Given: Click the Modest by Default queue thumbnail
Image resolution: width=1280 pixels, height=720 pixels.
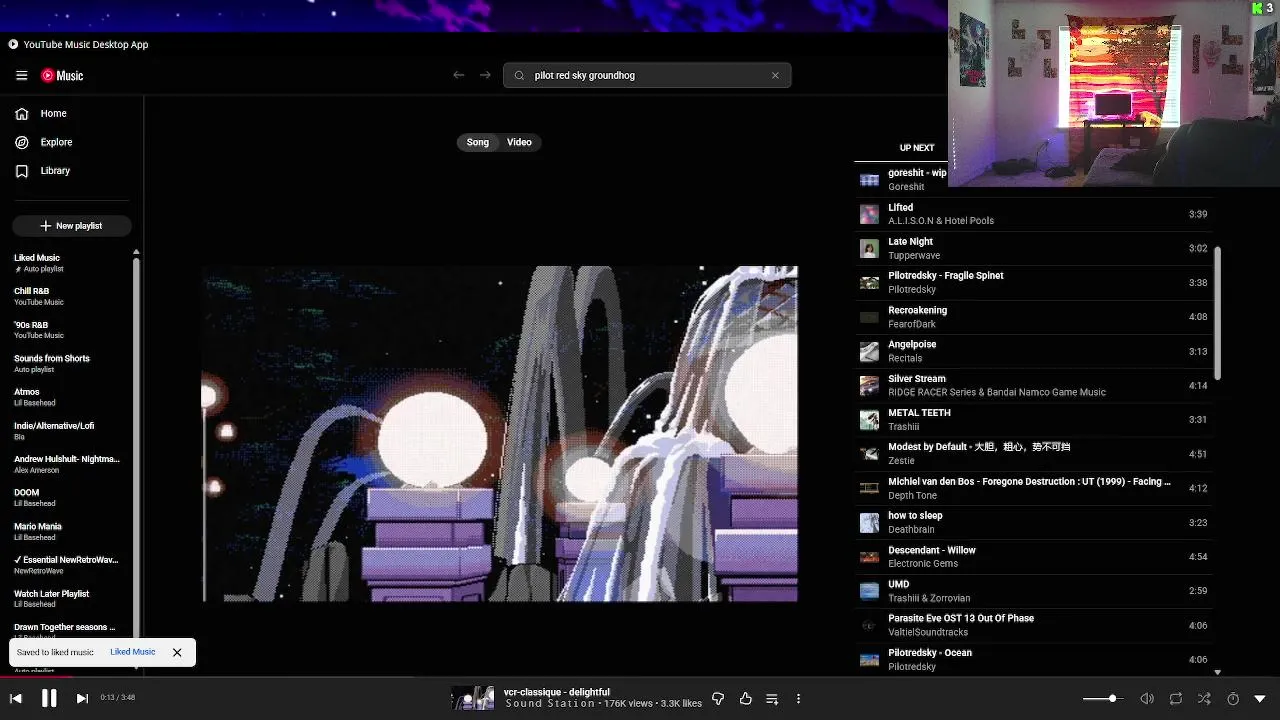Looking at the screenshot, I should click(x=869, y=454).
